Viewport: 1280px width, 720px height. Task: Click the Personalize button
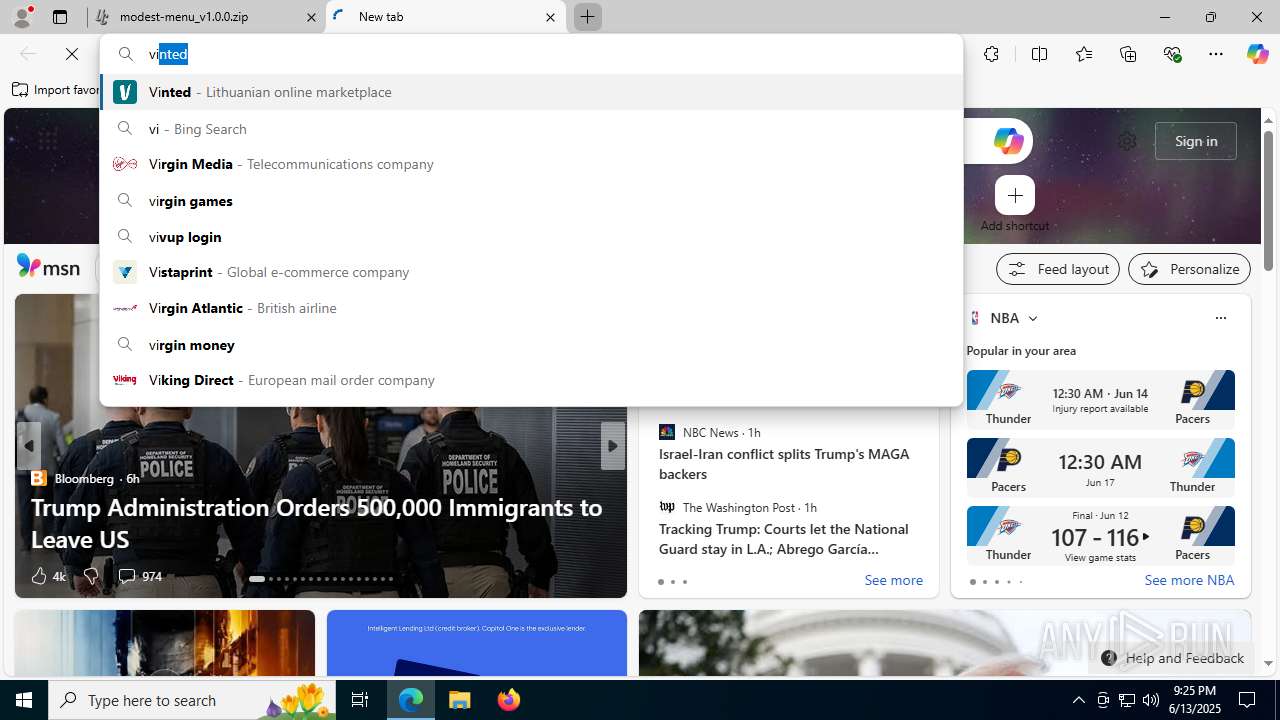tap(1189, 269)
